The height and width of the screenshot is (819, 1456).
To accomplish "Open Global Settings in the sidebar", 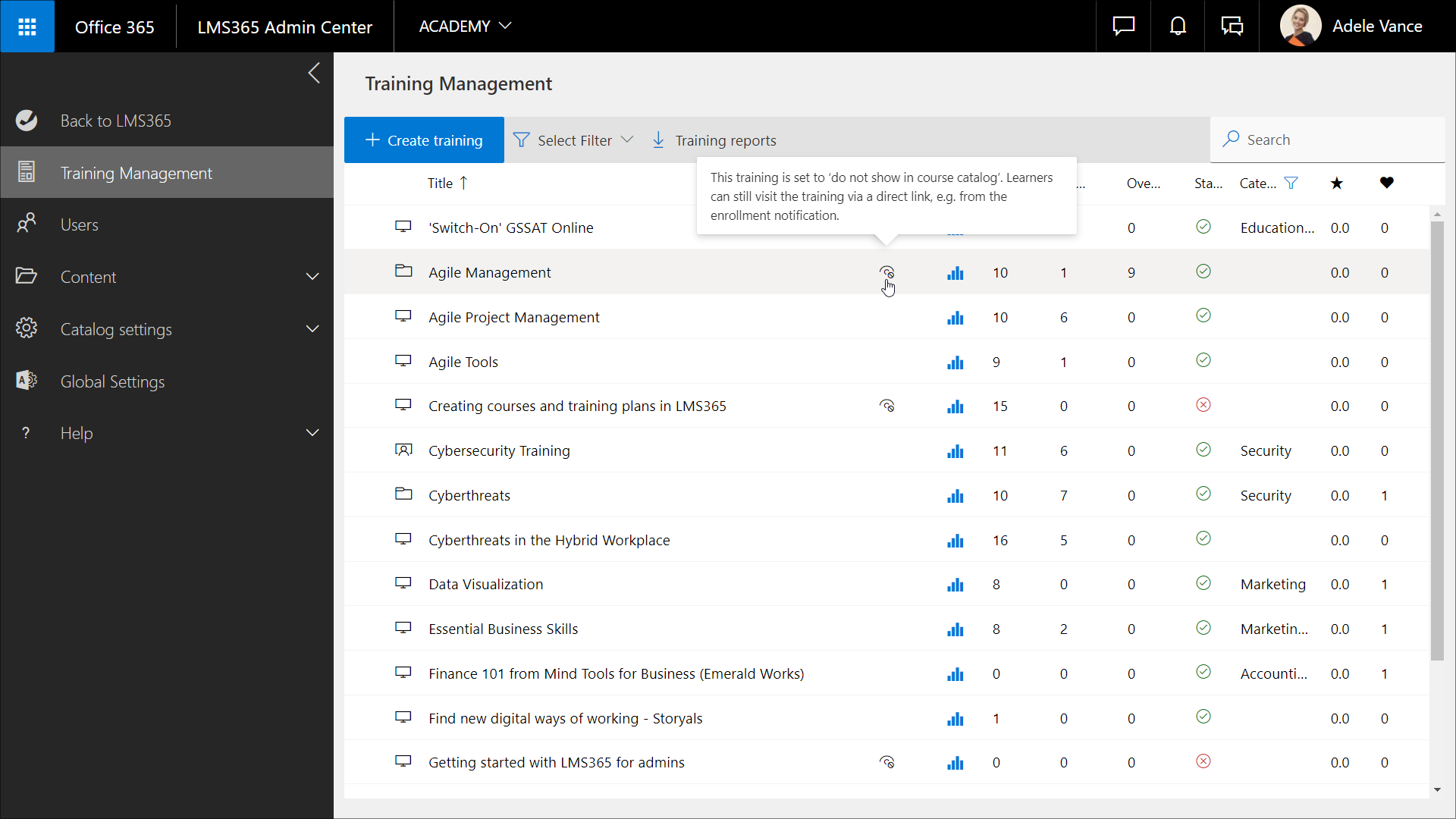I will 112,381.
